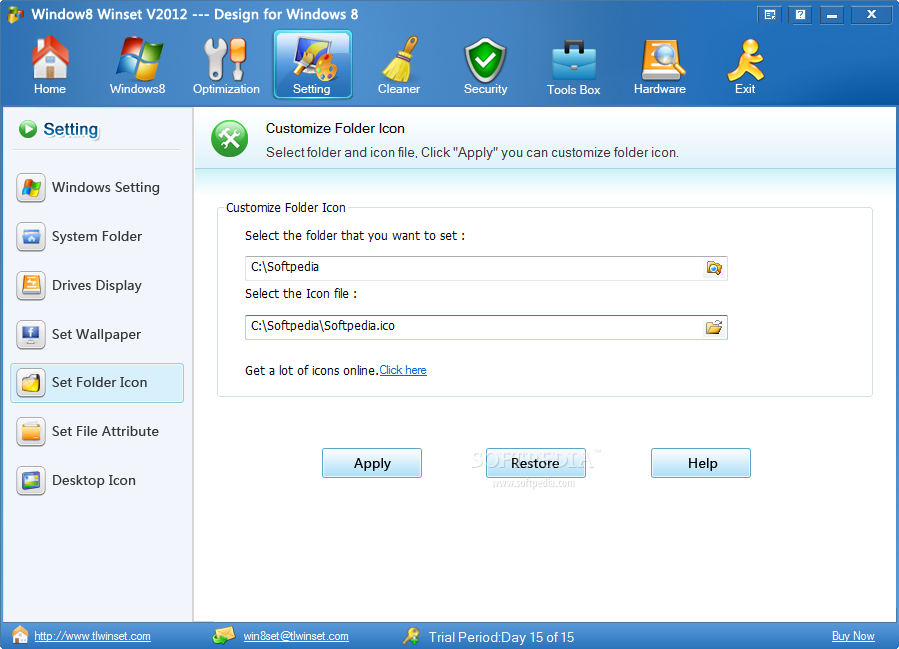
Task: Click the Windows Setting sidebar icon
Action: (x=31, y=187)
